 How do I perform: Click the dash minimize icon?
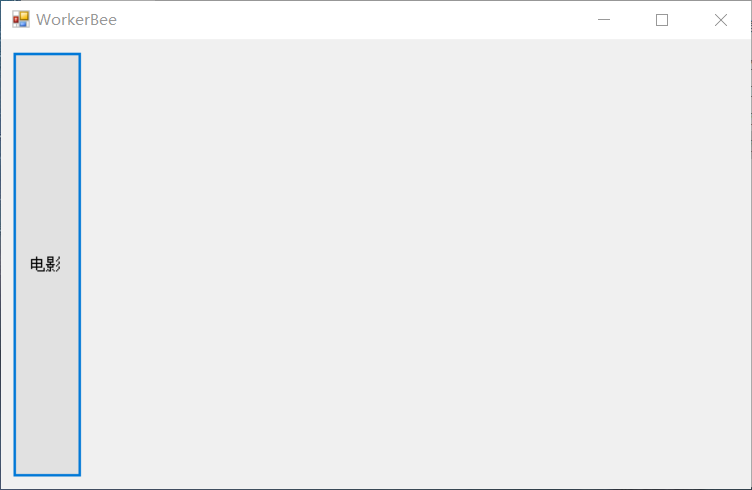click(604, 20)
